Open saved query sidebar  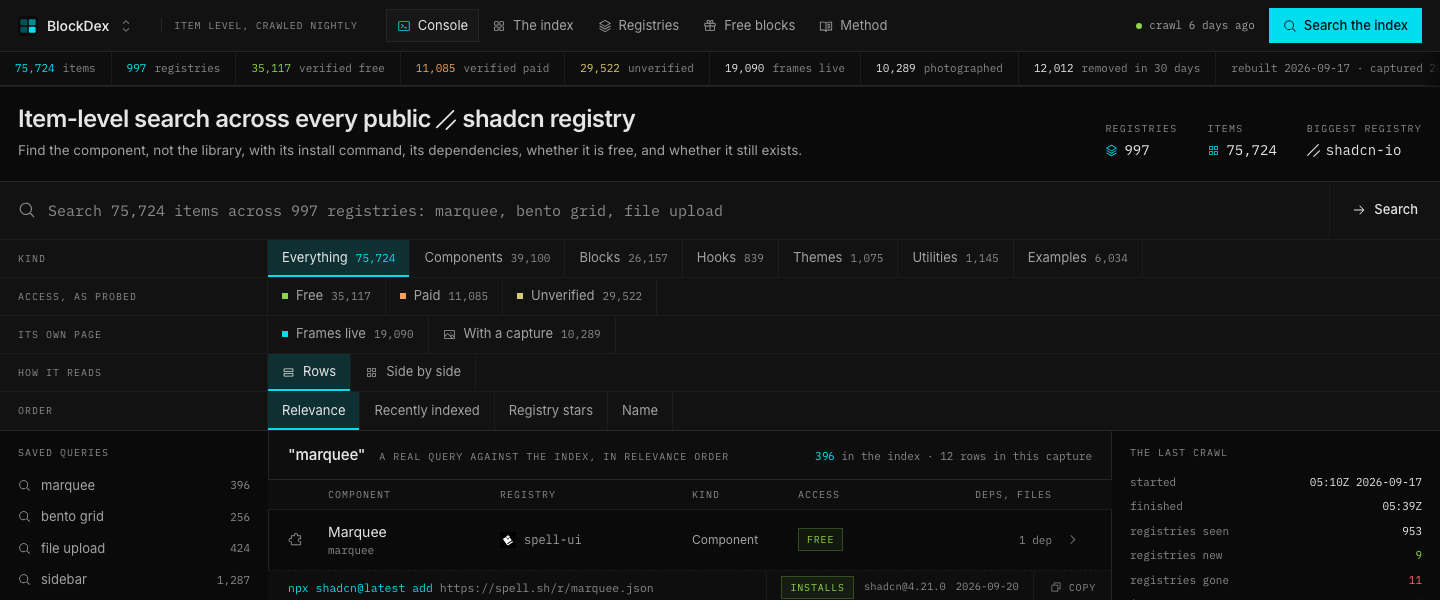click(x=134, y=580)
